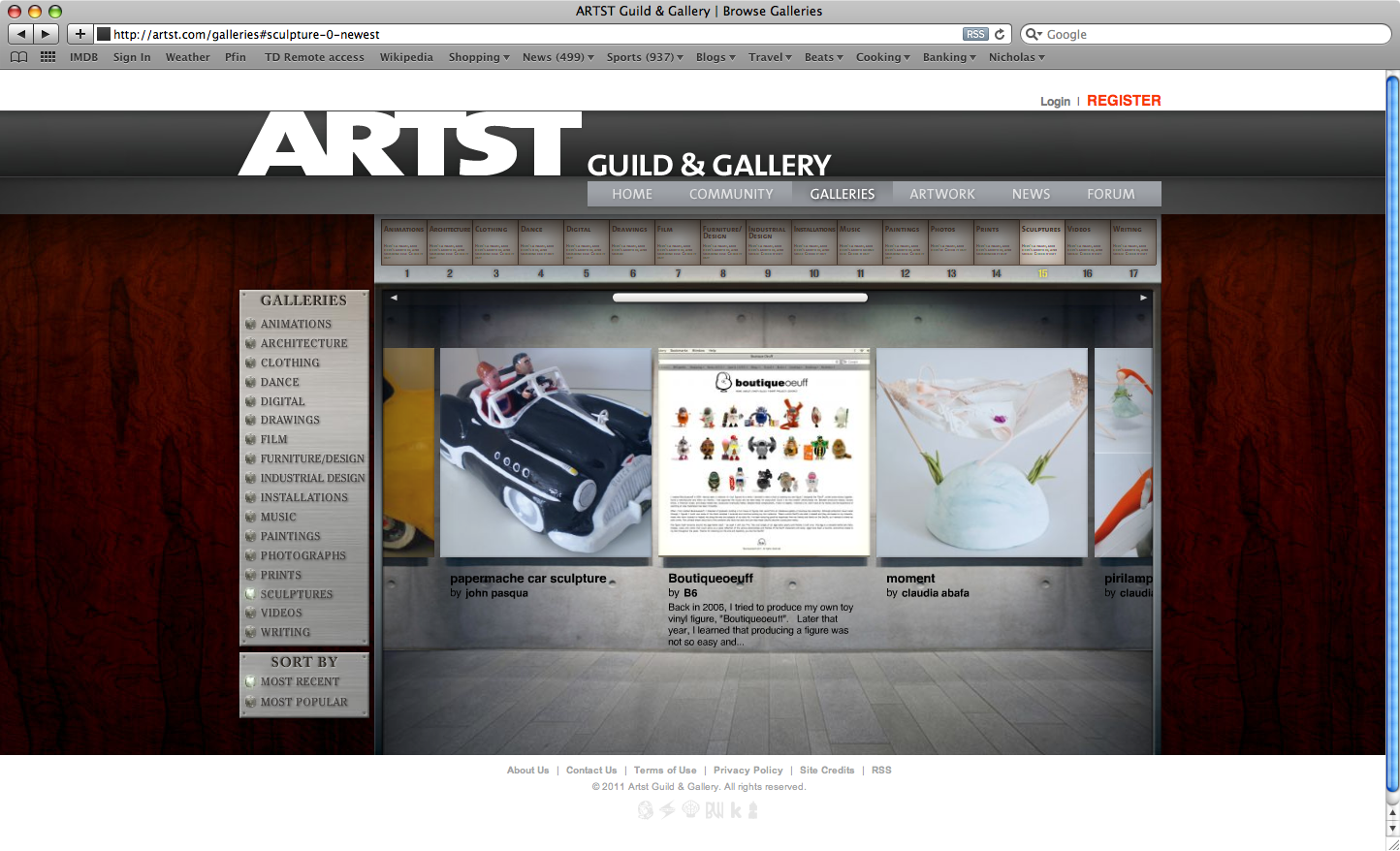Click the gallery carousel right arrow
This screenshot has width=1400, height=851.
1144,298
